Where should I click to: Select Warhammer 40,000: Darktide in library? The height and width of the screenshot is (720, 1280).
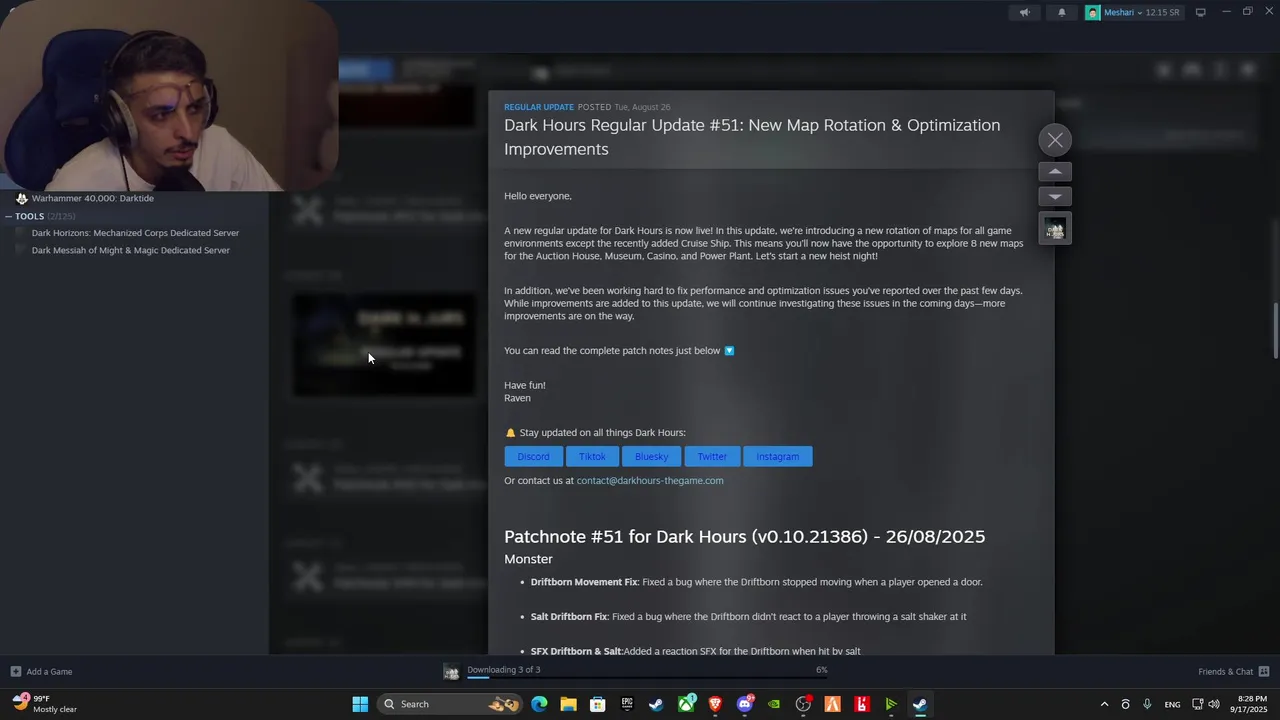92,198
